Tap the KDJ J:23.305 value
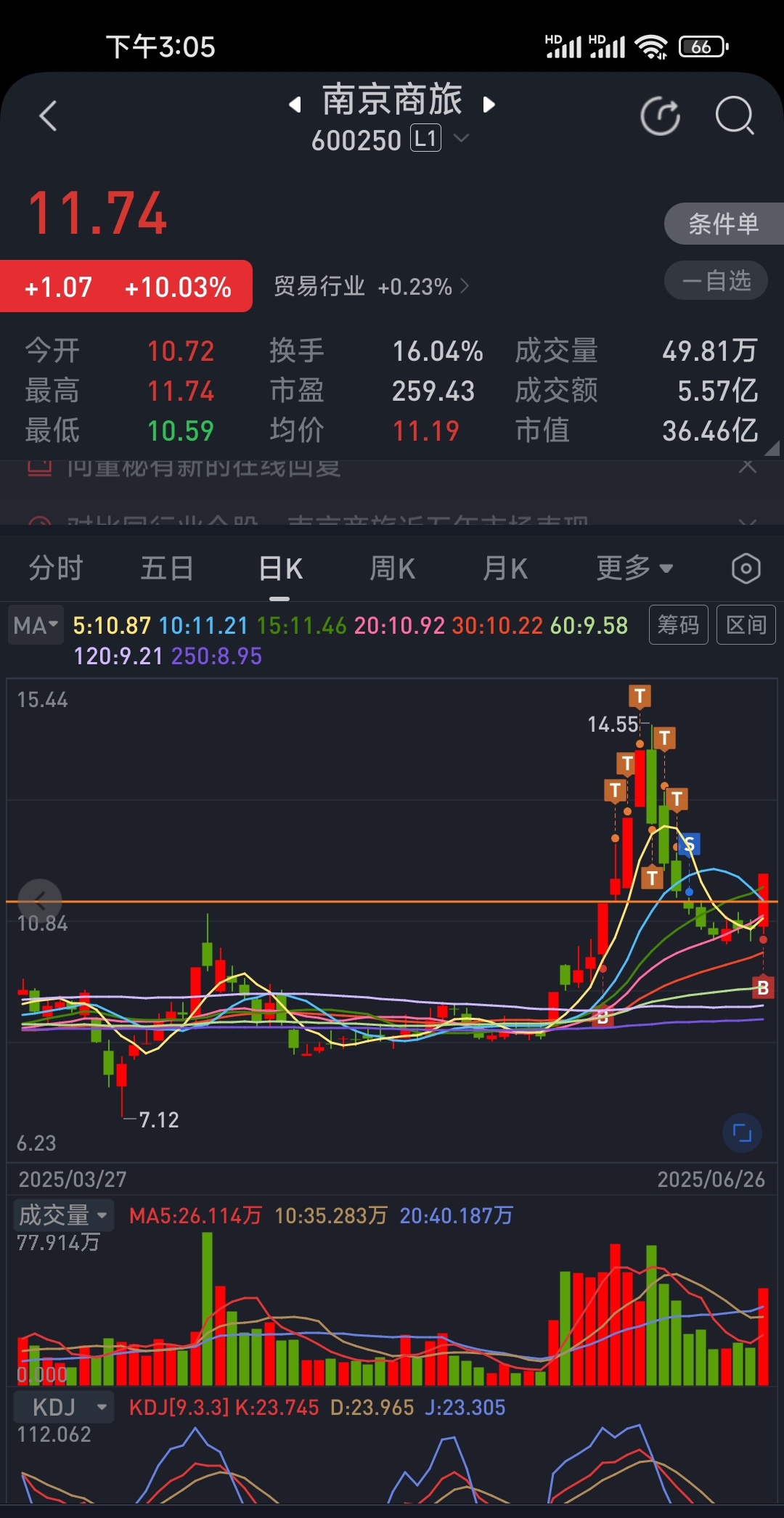 465,1407
